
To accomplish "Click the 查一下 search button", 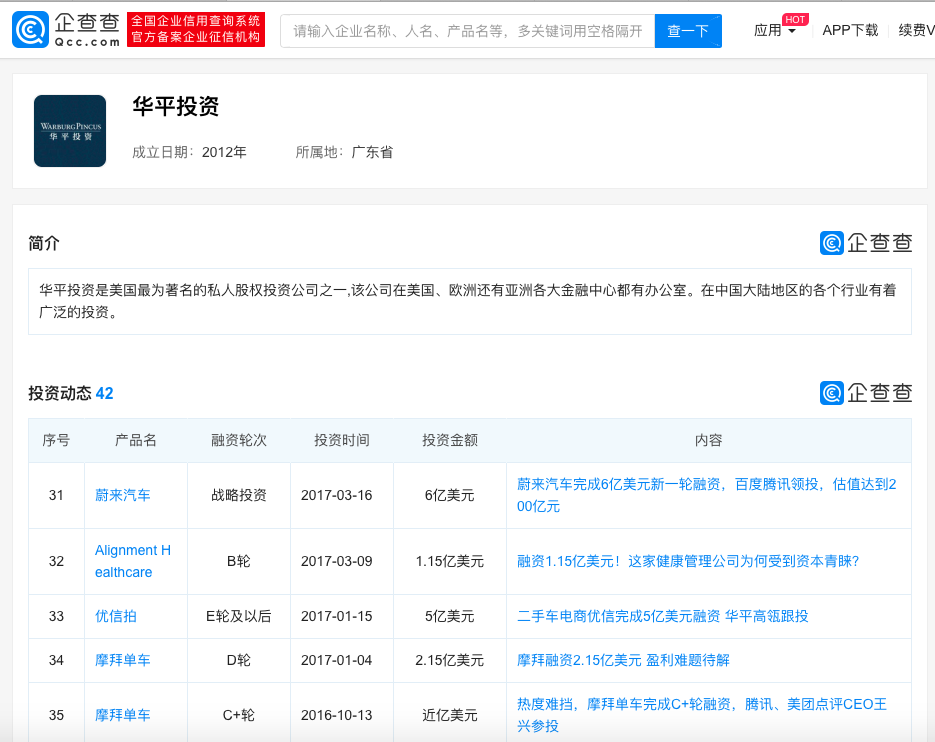I will tap(688, 31).
